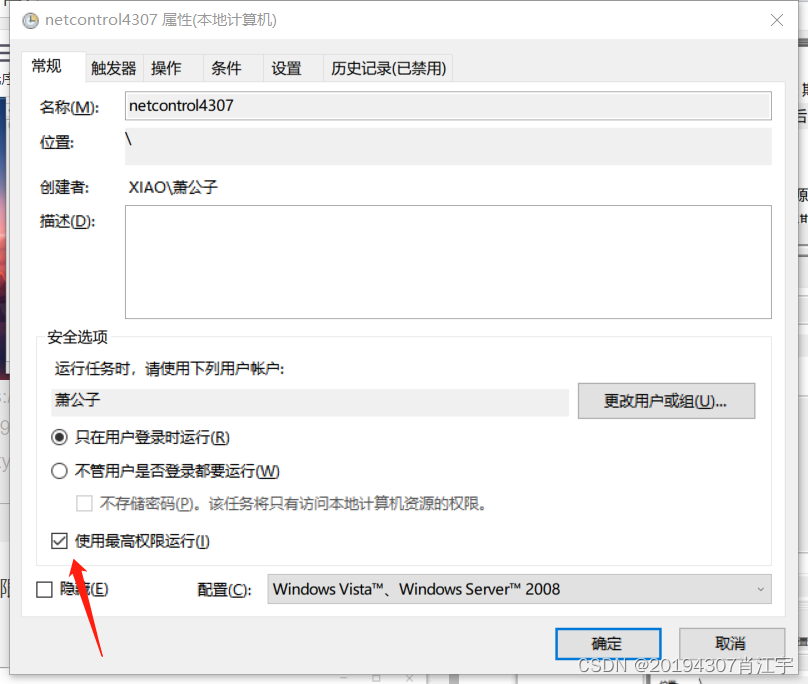Select the 常规 tab

[x=46, y=66]
